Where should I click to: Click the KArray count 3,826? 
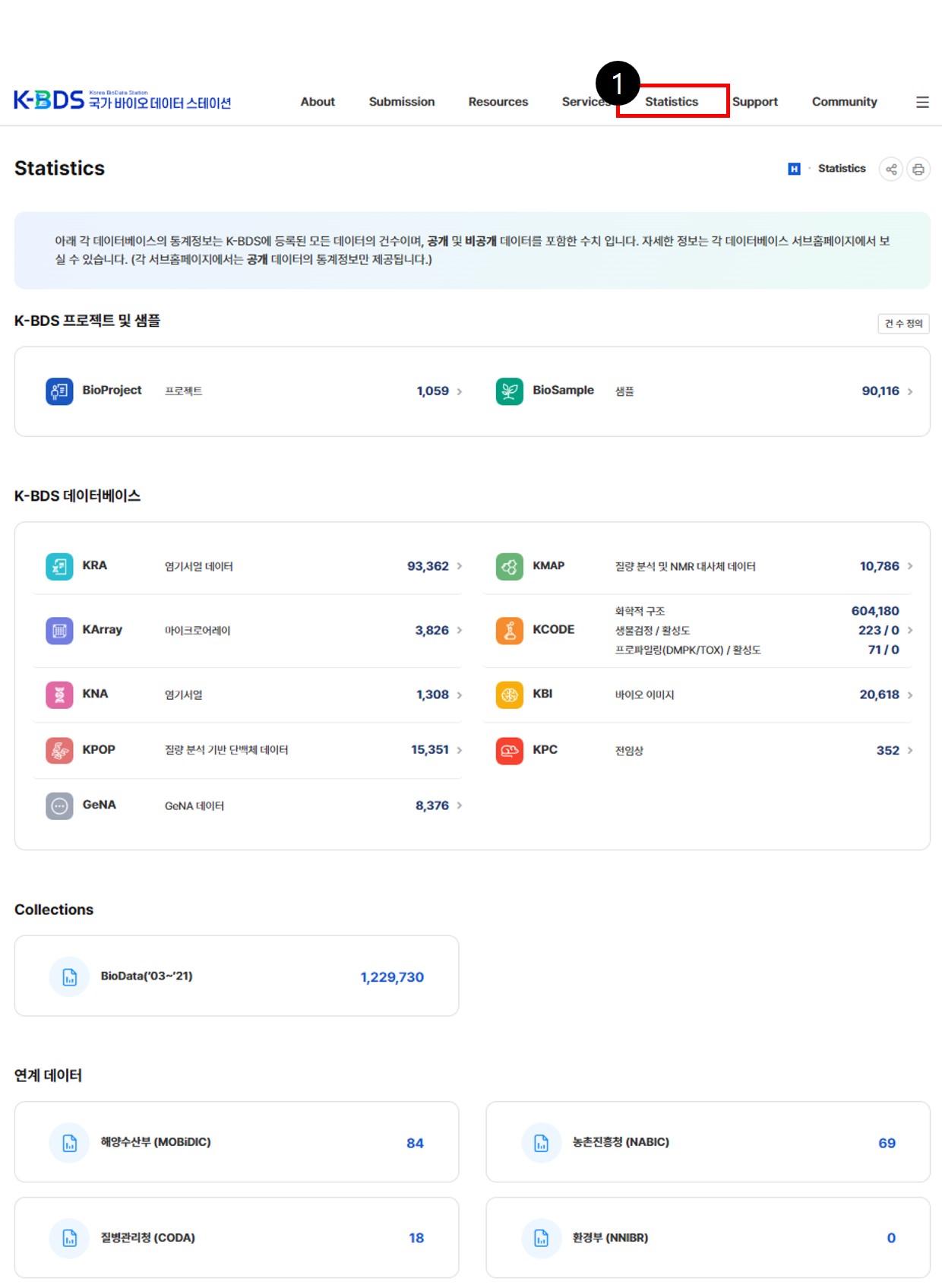[431, 631]
